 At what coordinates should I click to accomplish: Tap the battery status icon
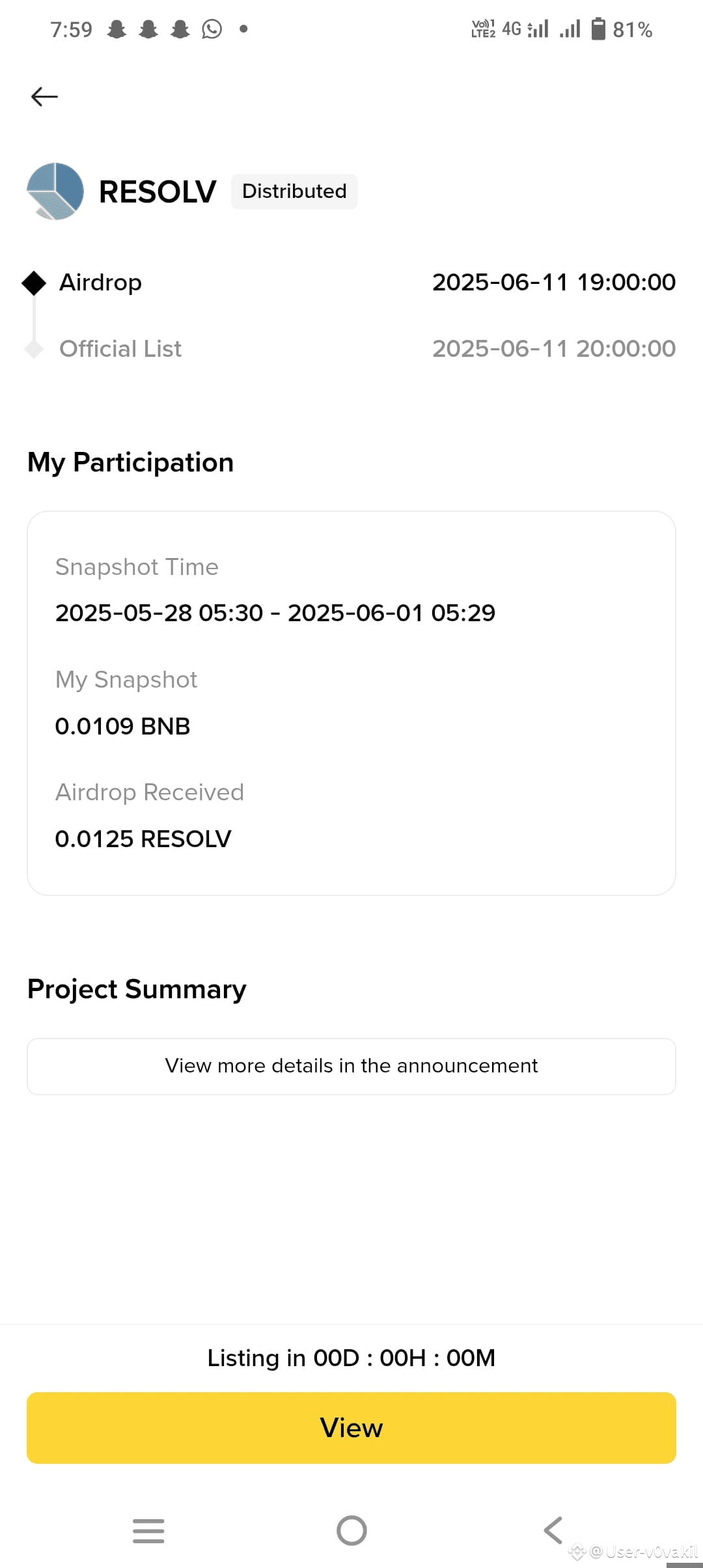[x=598, y=29]
